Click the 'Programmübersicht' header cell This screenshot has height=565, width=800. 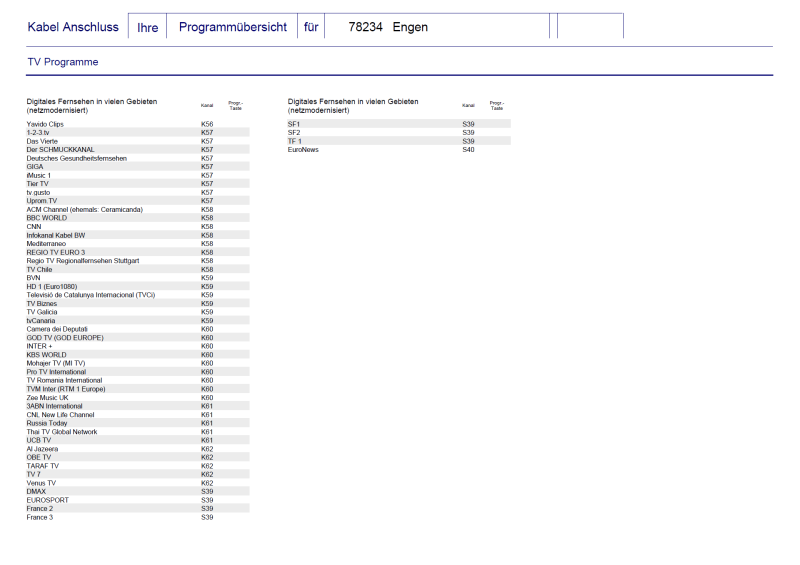coord(233,27)
